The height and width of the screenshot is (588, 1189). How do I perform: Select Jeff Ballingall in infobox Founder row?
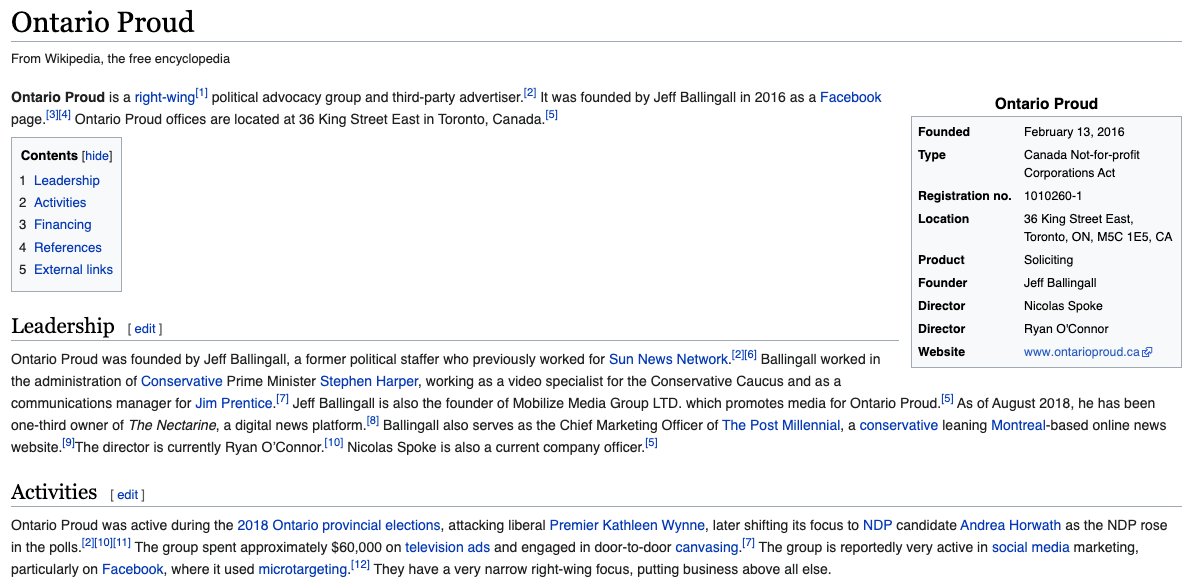click(x=1060, y=283)
